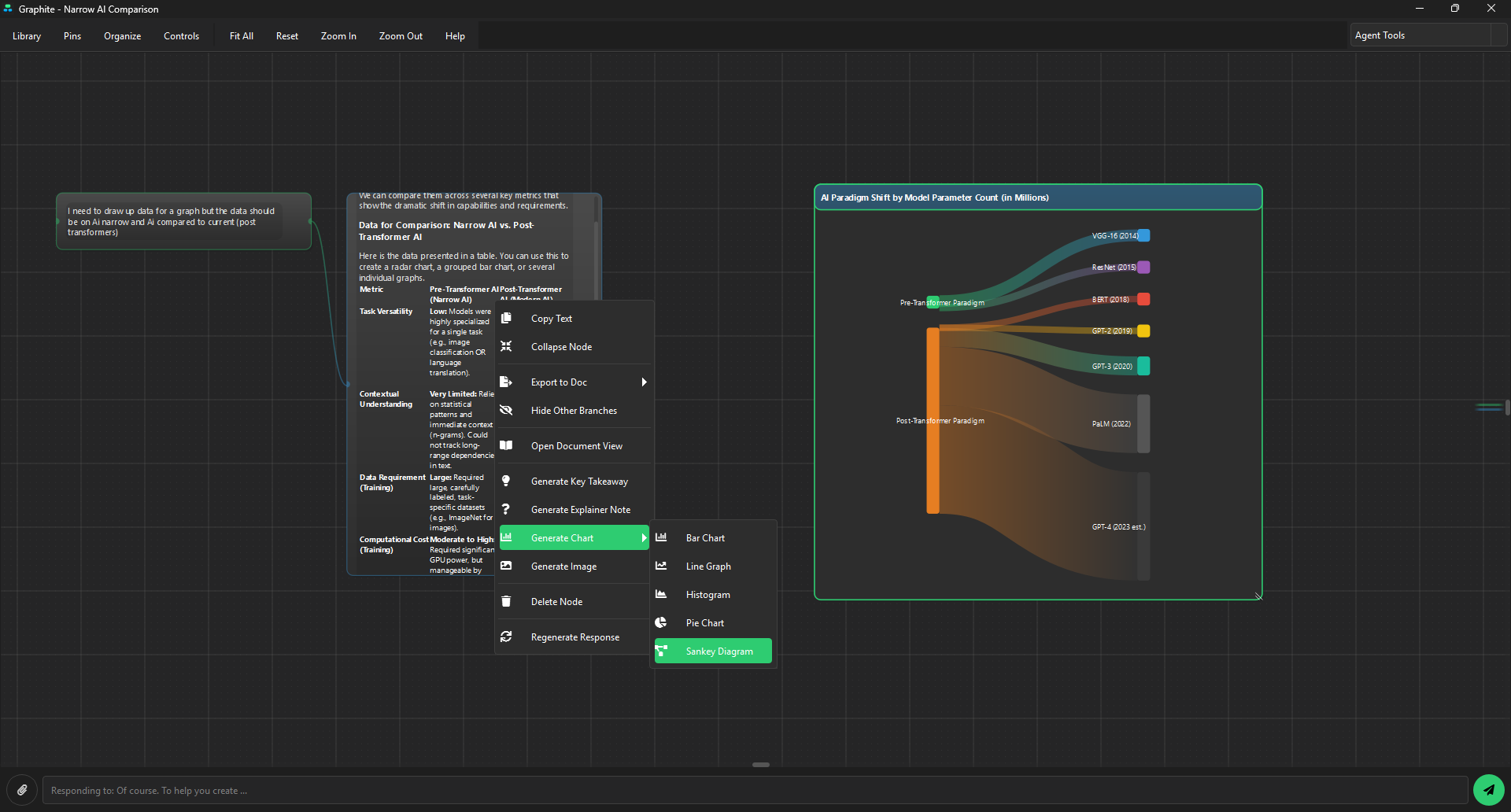
Task: Click the Fit All button
Action: [241, 36]
